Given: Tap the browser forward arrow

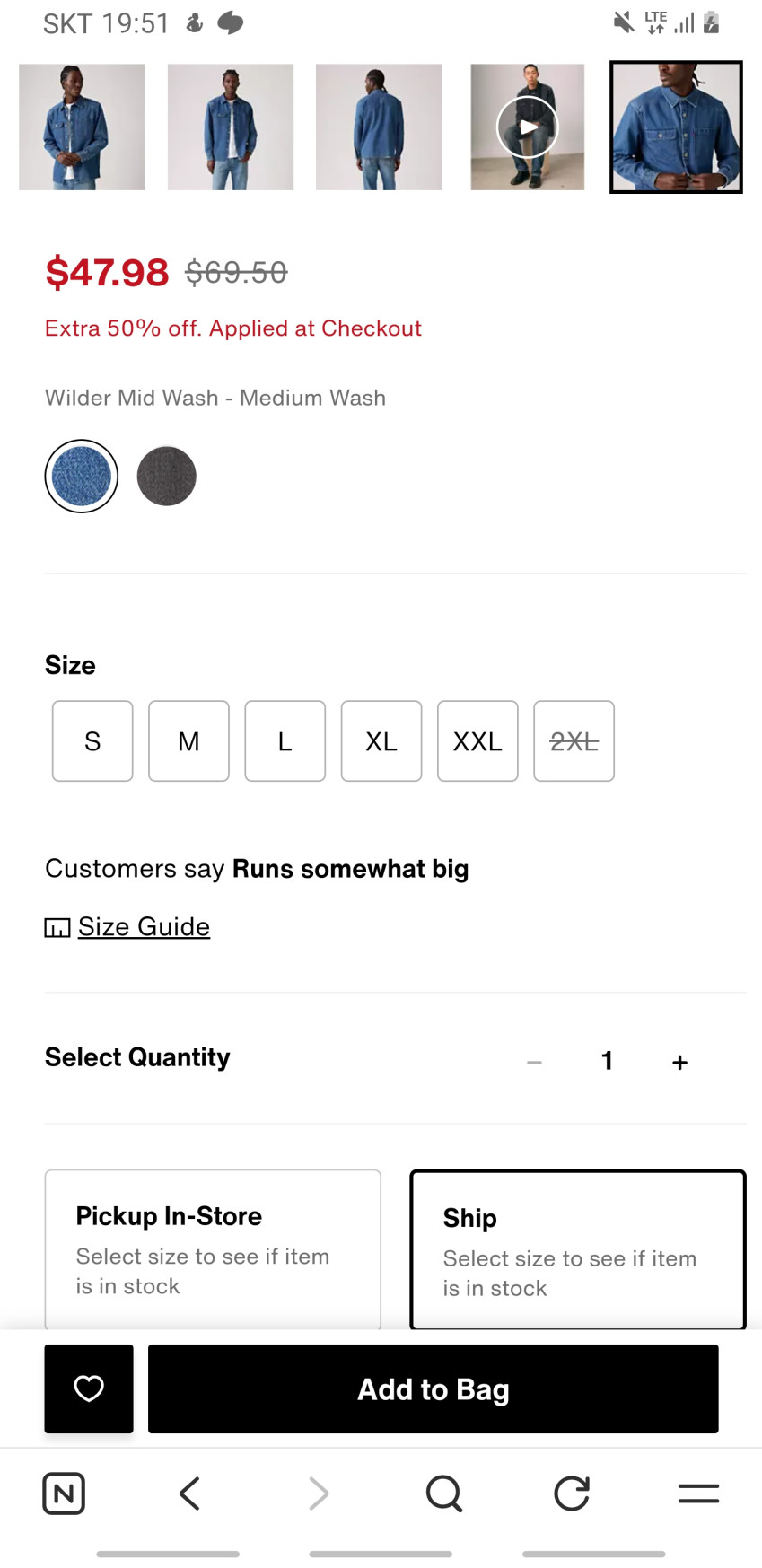Looking at the screenshot, I should (319, 1494).
